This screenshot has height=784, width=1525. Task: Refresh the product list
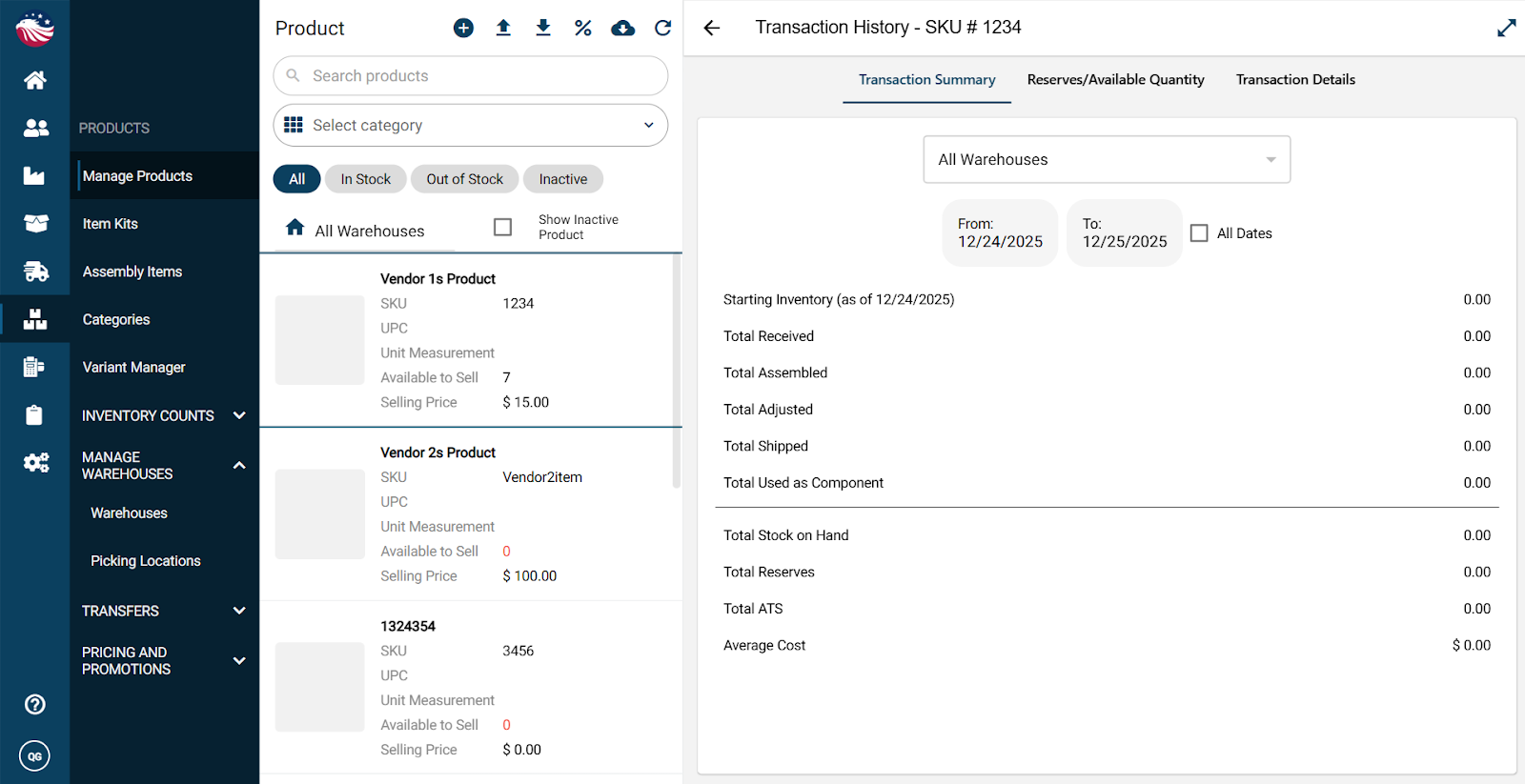click(x=663, y=28)
